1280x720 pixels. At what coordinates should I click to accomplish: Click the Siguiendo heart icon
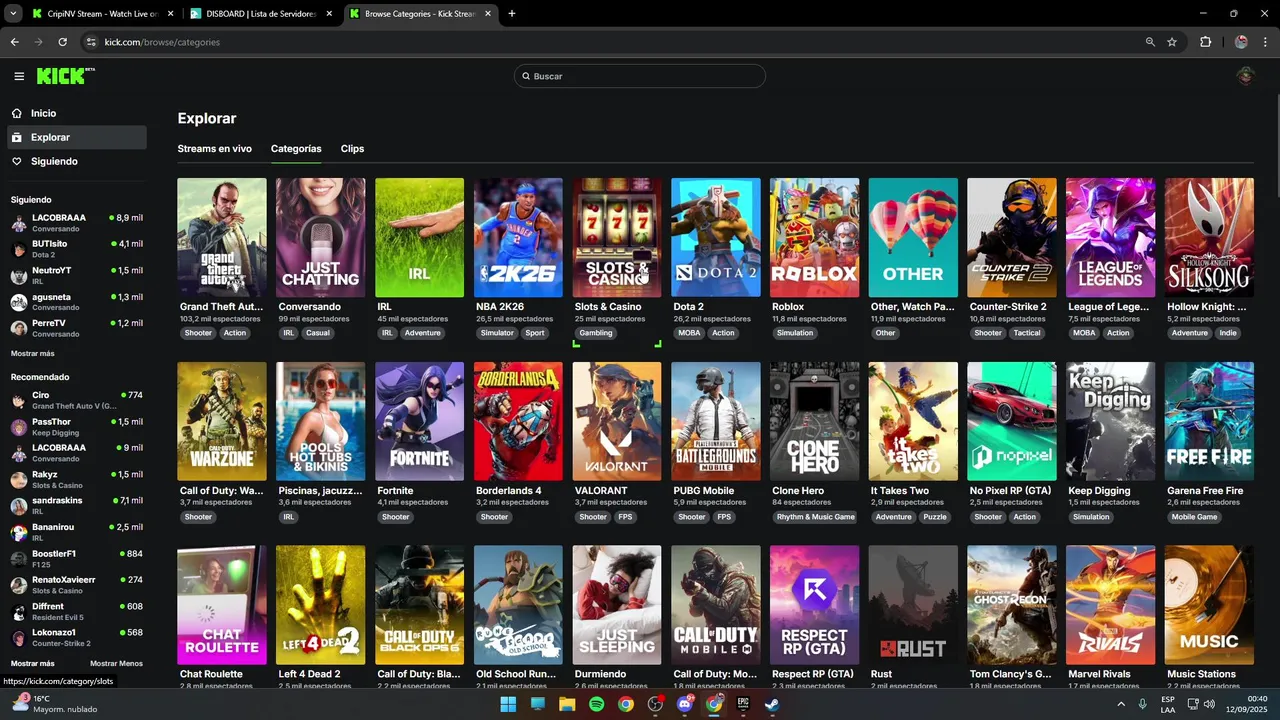click(x=17, y=161)
